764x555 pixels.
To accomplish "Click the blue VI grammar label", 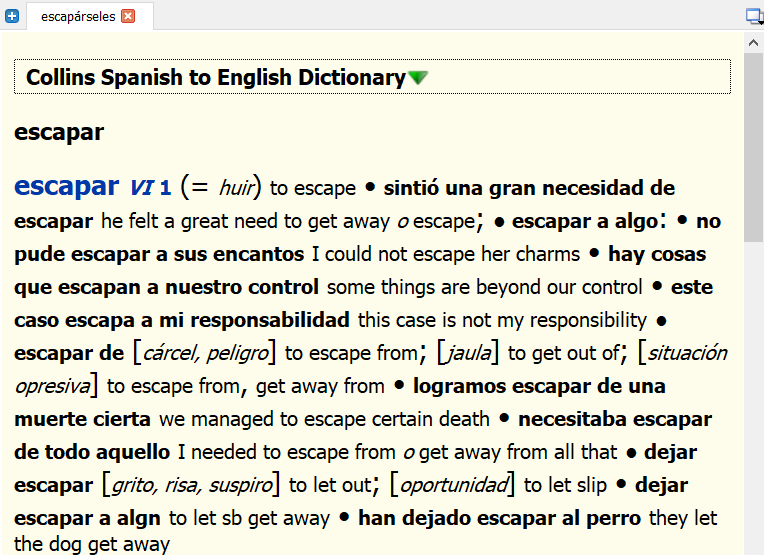I will tap(142, 188).
